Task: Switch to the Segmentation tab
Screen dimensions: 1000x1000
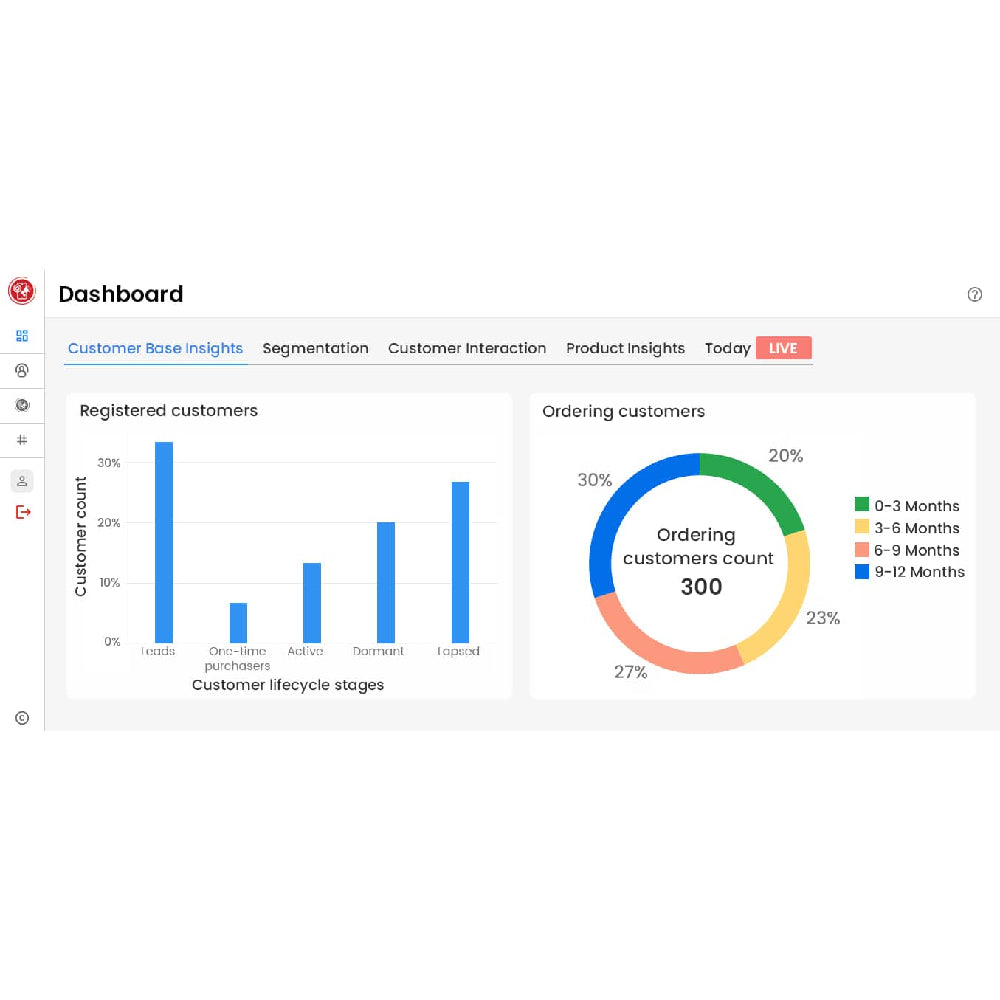Action: pos(316,348)
